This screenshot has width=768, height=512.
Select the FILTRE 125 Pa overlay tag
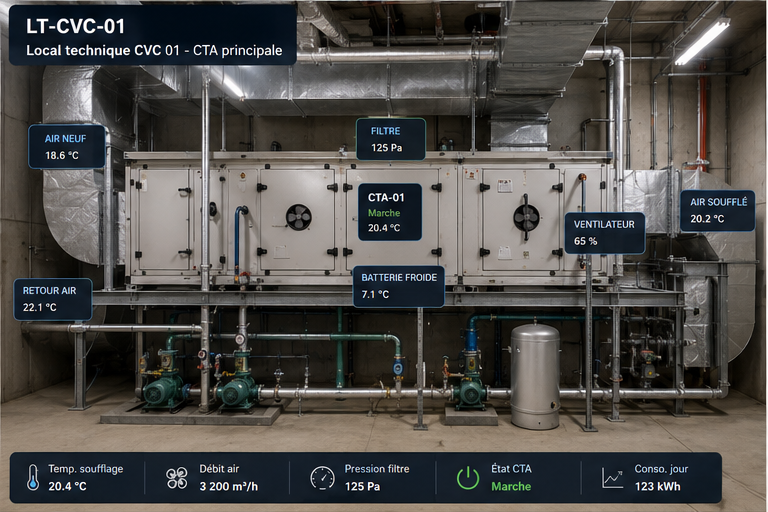click(390, 139)
